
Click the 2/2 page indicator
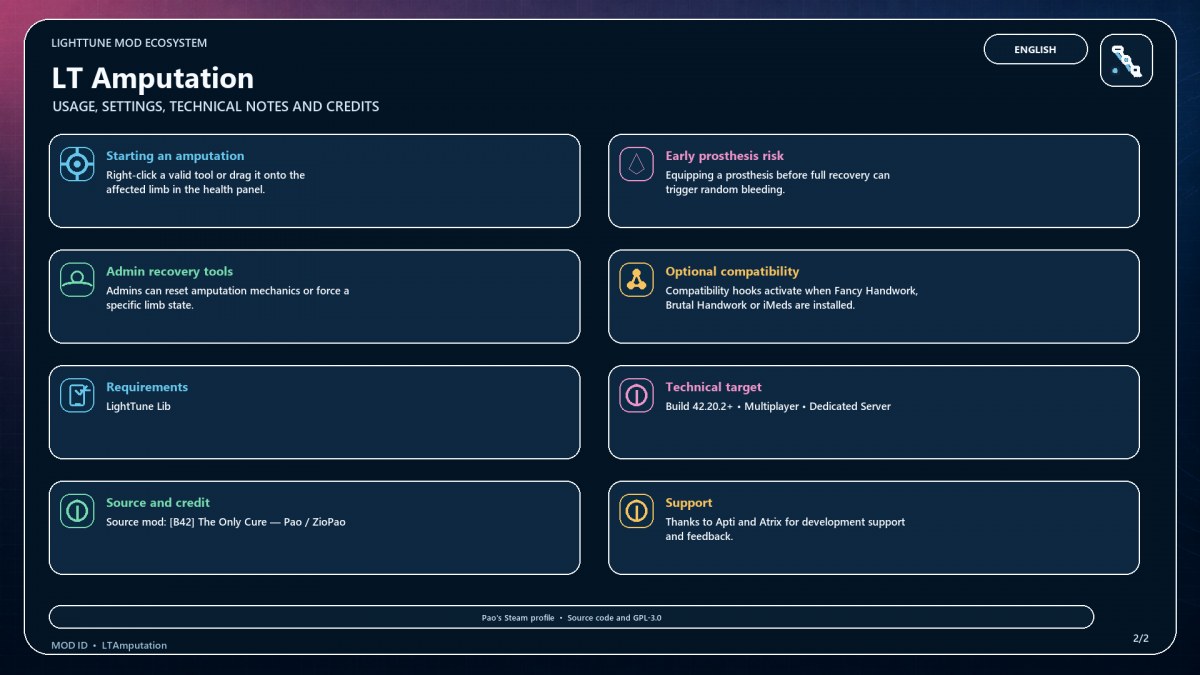(x=1141, y=638)
